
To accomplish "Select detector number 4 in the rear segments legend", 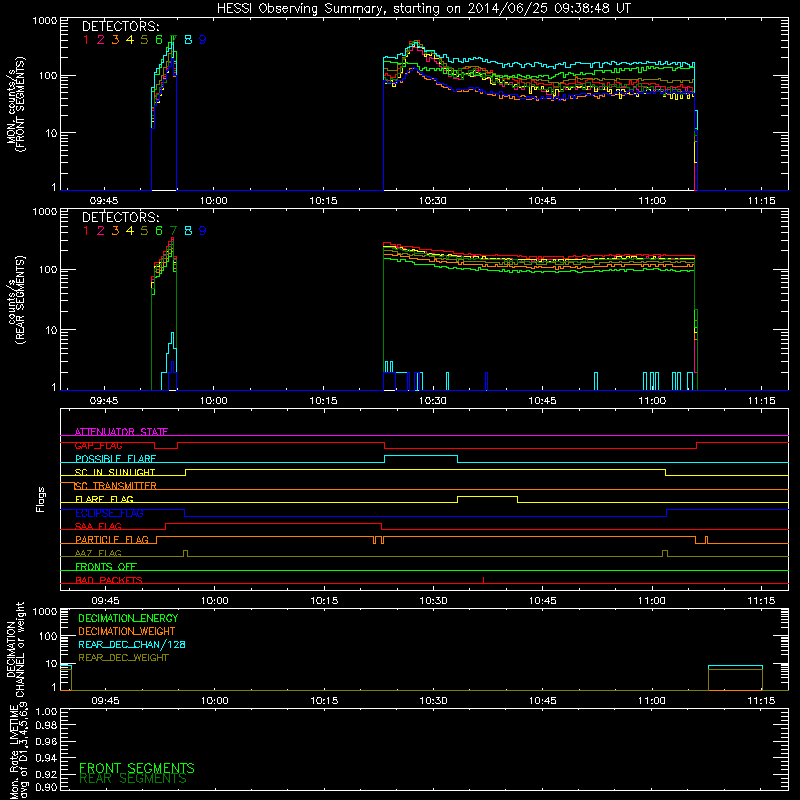I will pyautogui.click(x=130, y=231).
